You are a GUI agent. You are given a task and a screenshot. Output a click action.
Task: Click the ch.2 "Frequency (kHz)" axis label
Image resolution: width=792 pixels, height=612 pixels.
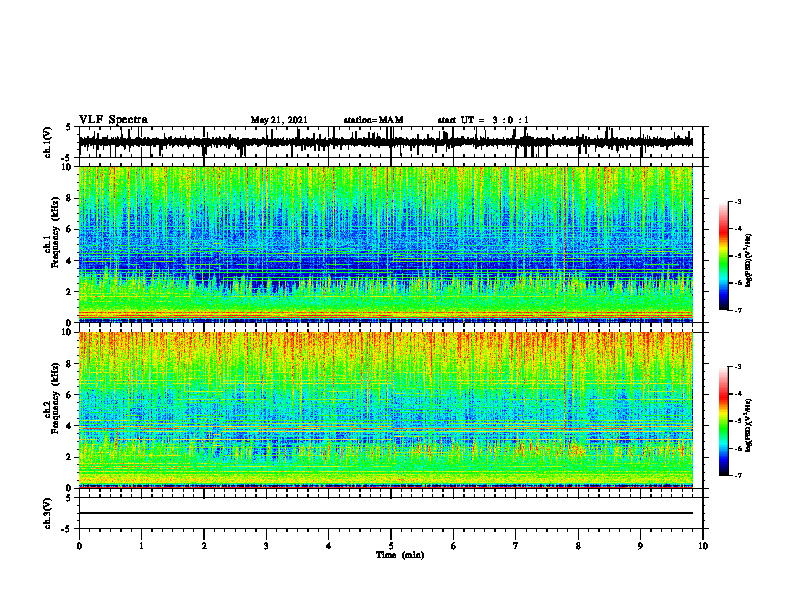coord(56,398)
